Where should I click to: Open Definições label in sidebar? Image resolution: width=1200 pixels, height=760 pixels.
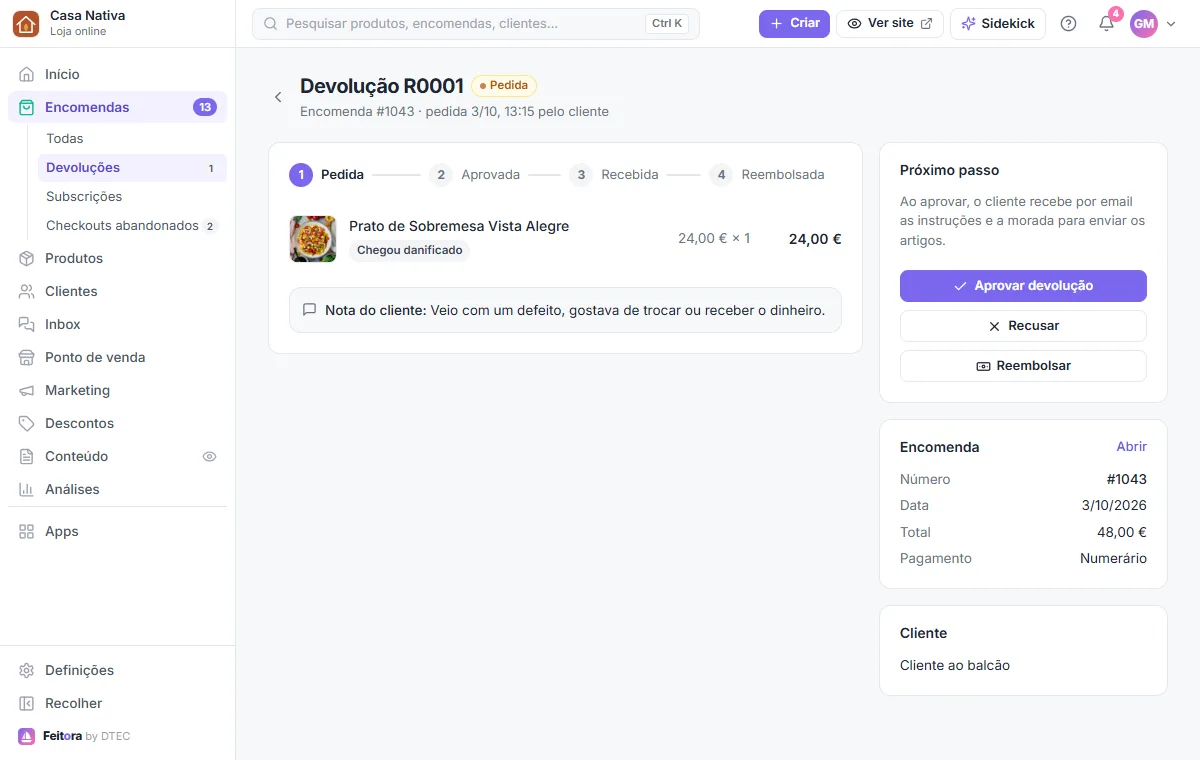(x=80, y=670)
